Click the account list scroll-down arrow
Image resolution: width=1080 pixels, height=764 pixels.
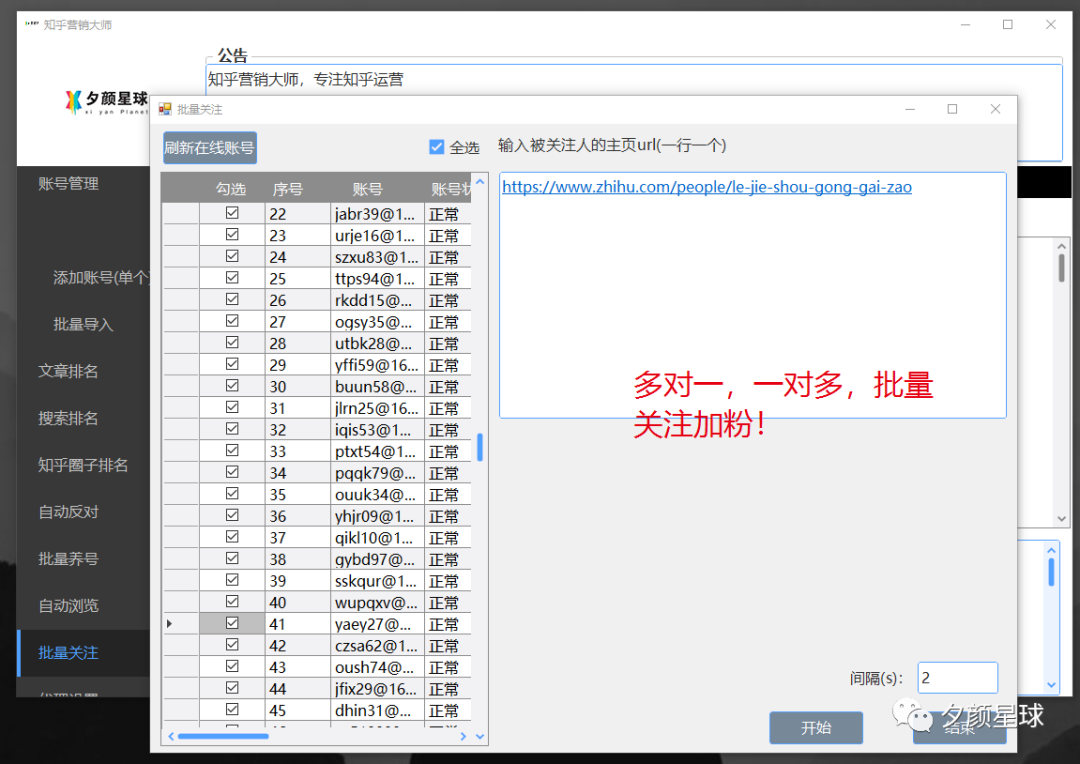(480, 736)
